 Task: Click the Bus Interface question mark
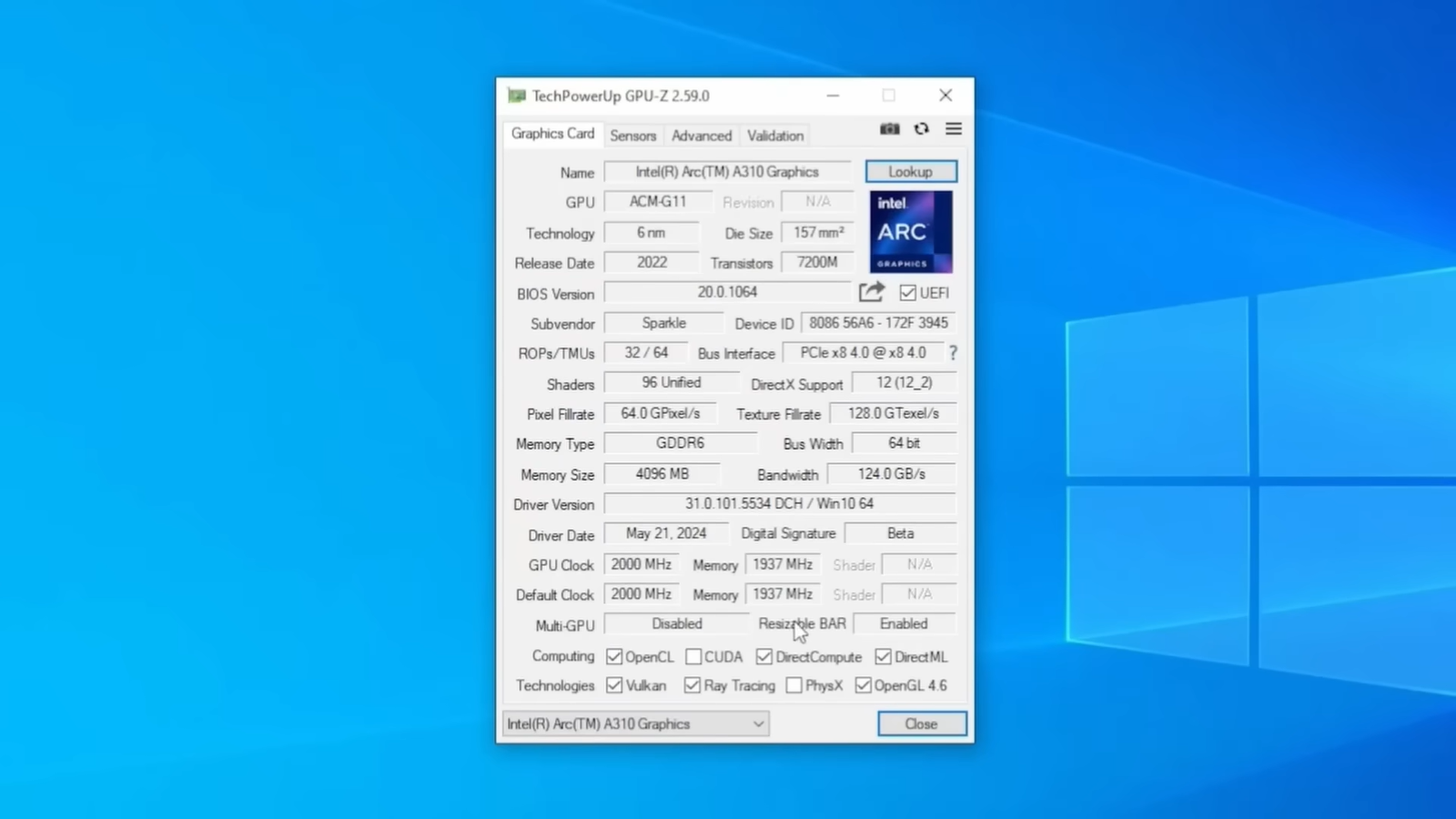point(953,353)
